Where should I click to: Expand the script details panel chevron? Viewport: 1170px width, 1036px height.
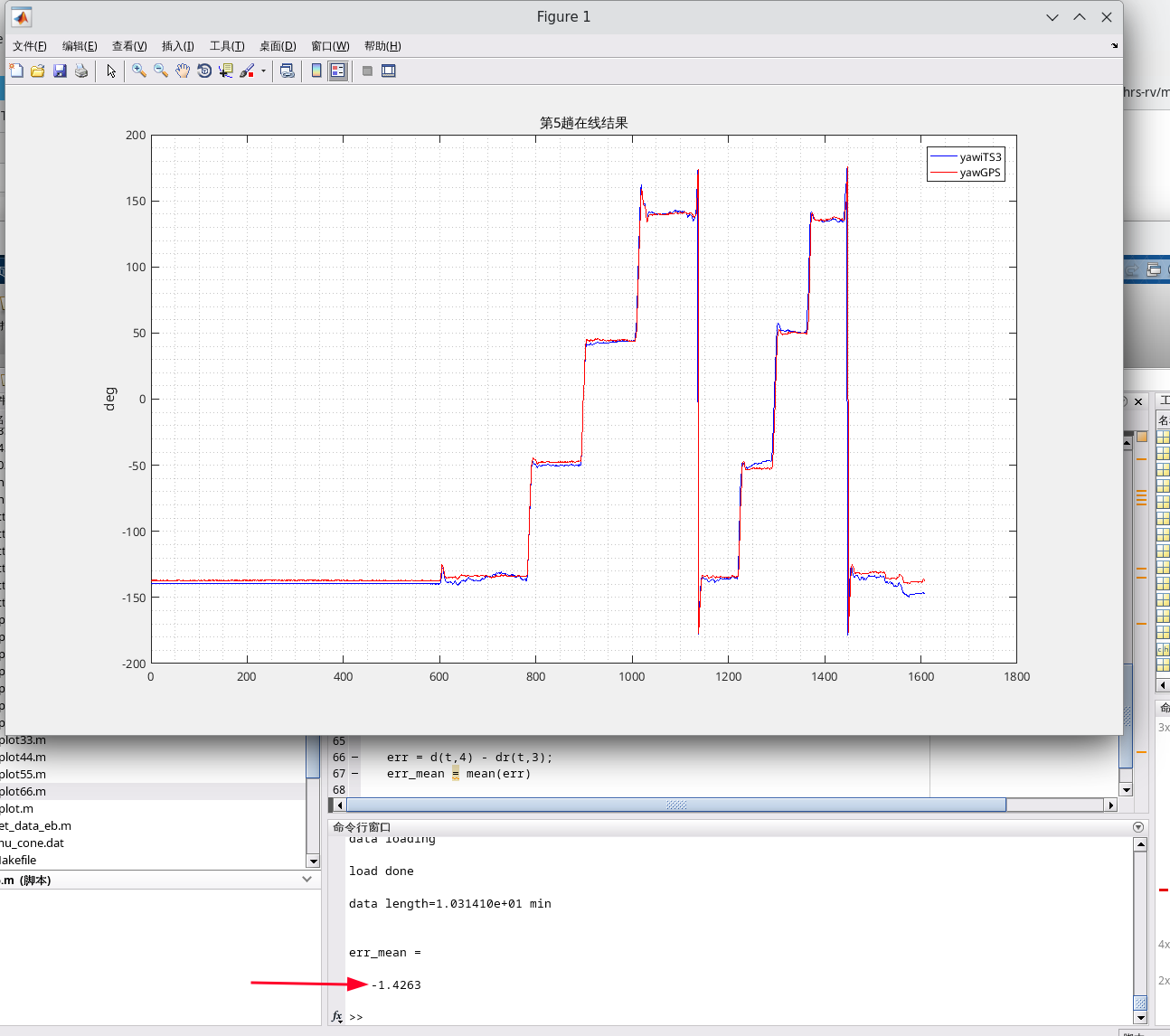307,880
